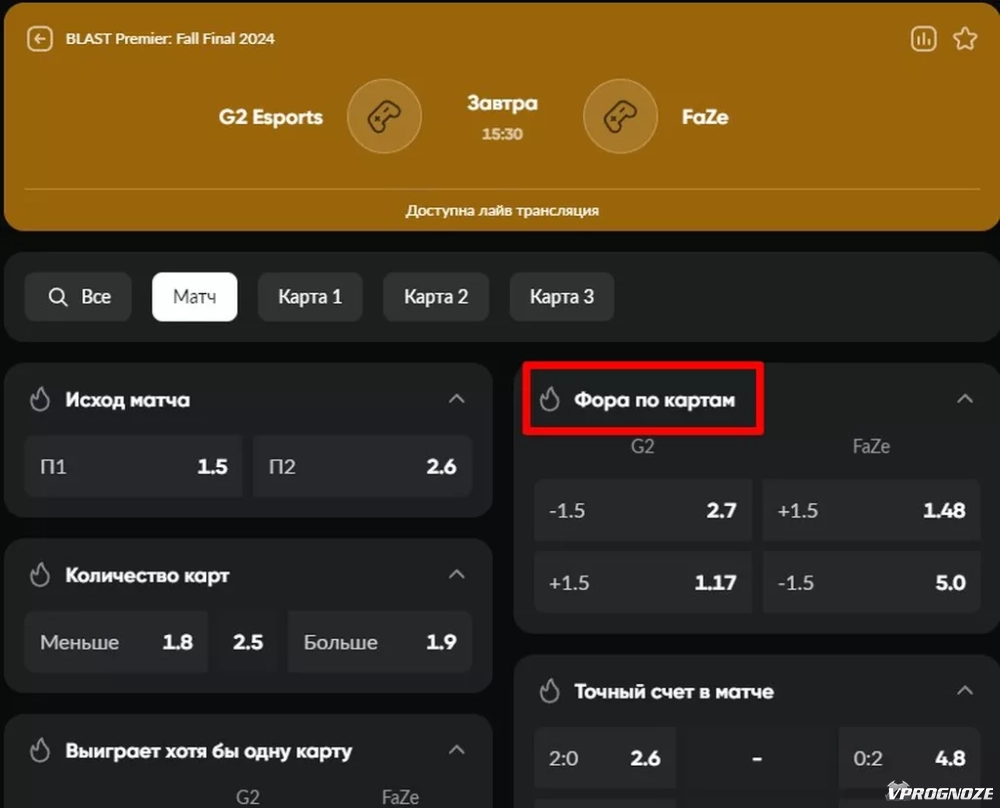Add match to favorites with star icon
1000x808 pixels.
point(964,39)
